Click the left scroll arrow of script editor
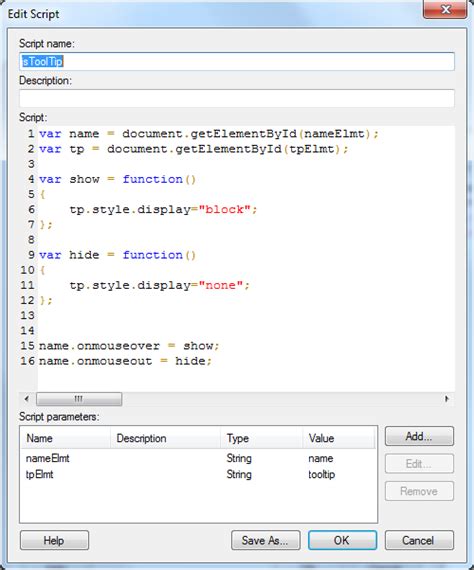474x570 pixels. [x=27, y=399]
